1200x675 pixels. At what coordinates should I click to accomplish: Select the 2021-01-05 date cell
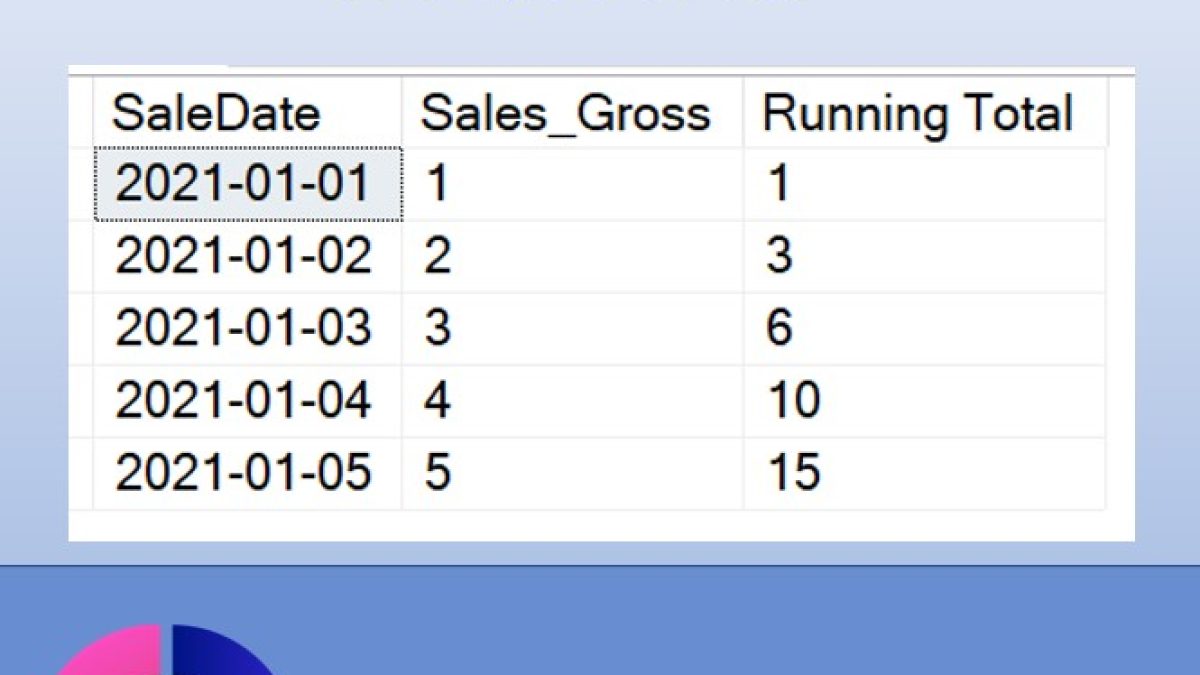point(247,473)
